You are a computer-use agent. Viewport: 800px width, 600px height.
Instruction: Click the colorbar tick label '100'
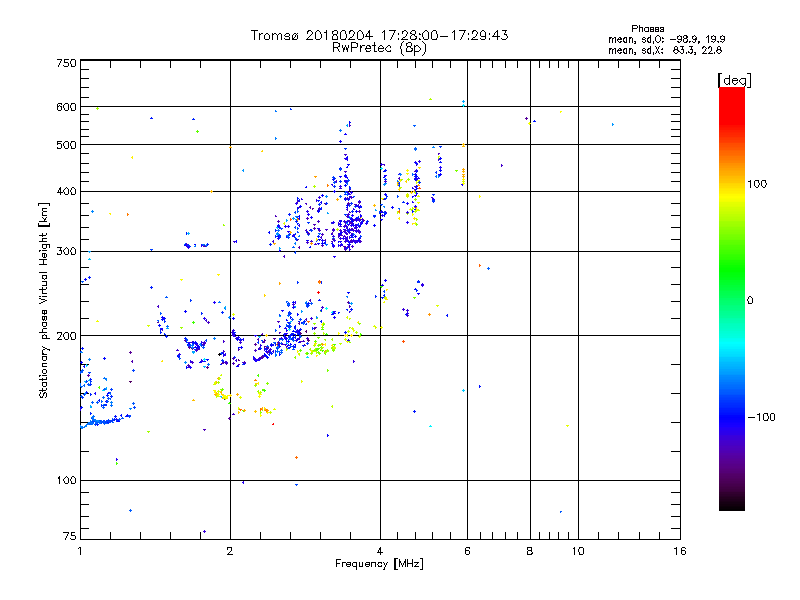[x=757, y=184]
